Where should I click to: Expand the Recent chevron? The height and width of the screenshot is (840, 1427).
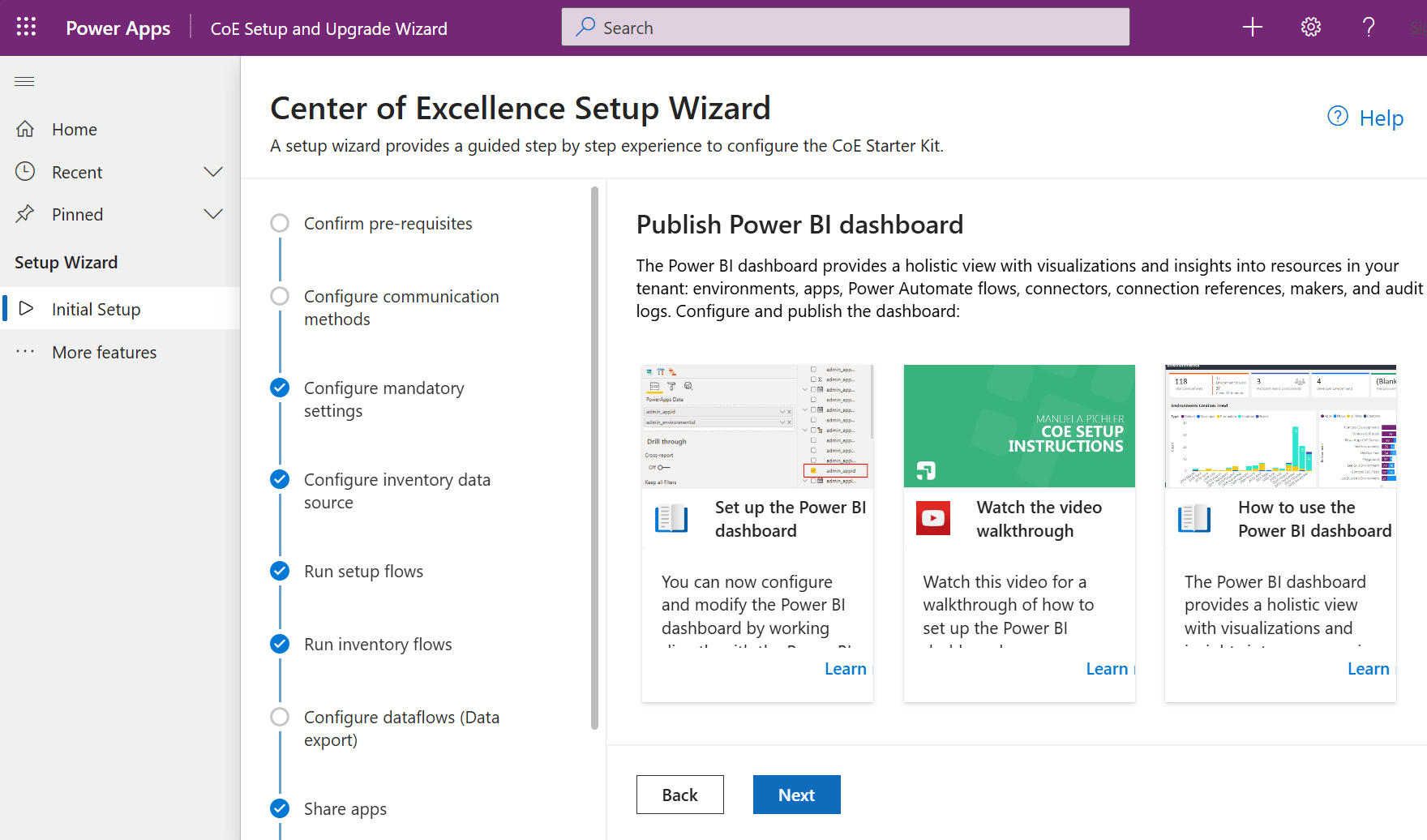[x=213, y=172]
